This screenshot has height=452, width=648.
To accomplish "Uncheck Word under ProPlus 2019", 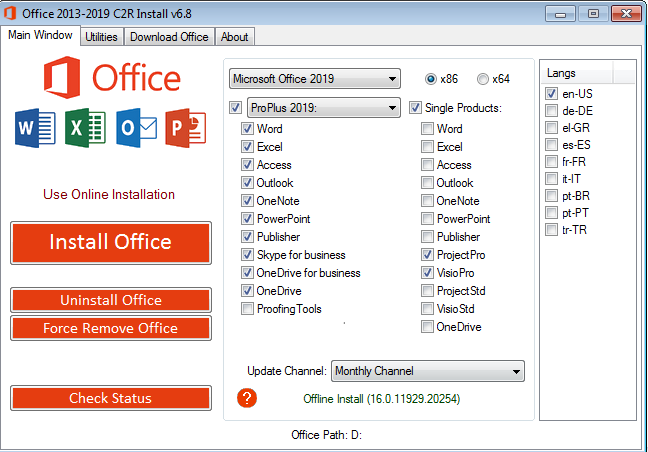I will [247, 128].
